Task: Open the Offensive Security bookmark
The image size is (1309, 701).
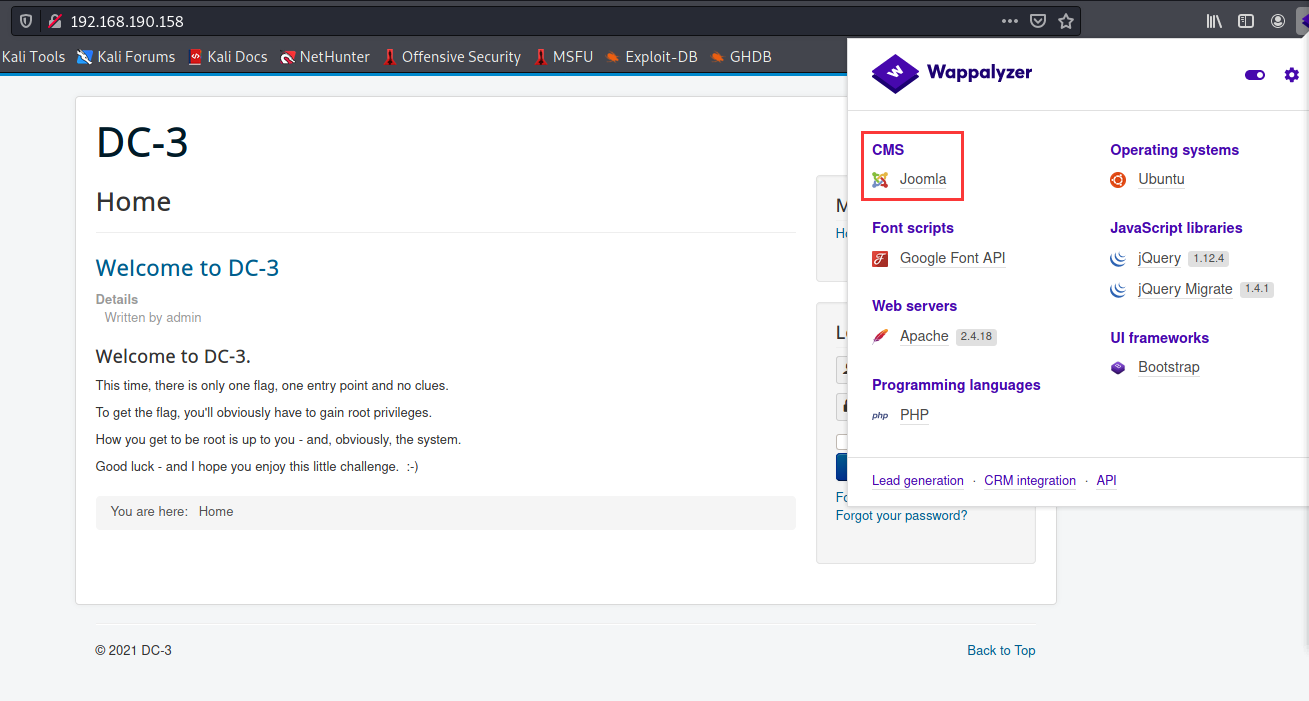Action: pos(452,57)
